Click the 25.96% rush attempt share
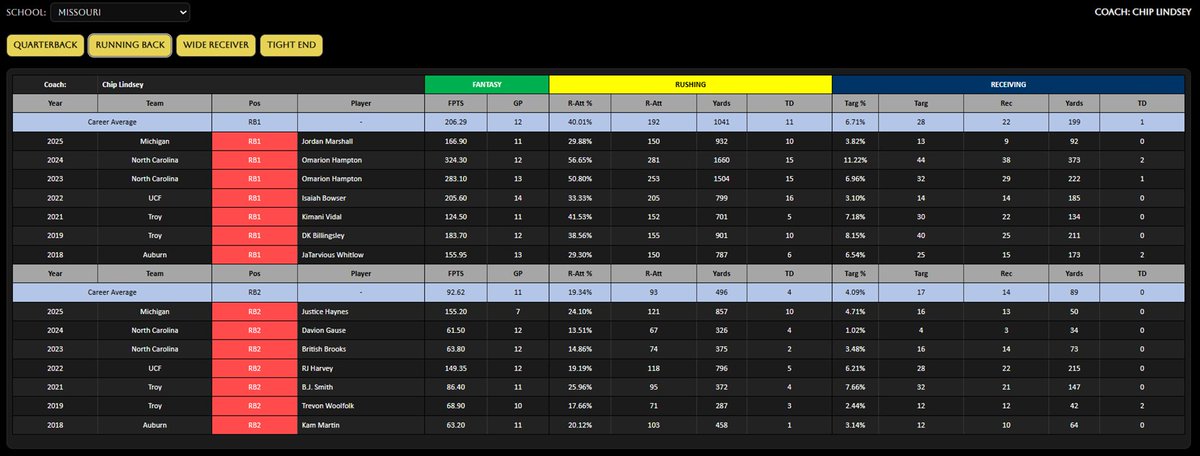This screenshot has height=456, width=1200. pos(580,388)
